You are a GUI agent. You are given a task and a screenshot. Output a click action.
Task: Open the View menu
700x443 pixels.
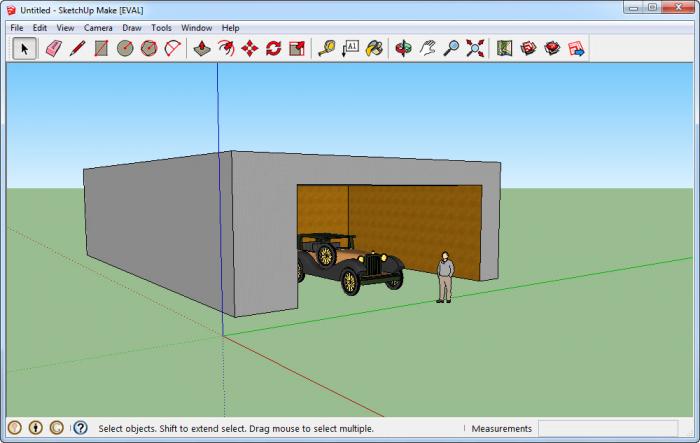point(65,28)
